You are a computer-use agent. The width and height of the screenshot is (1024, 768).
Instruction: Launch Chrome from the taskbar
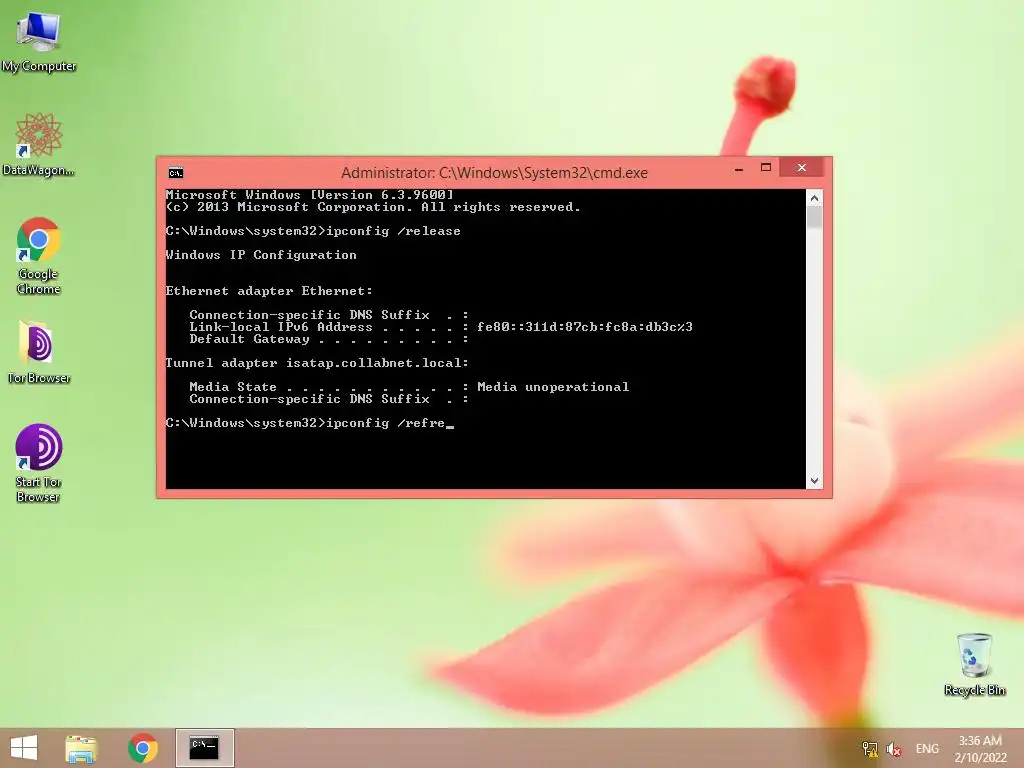(x=142, y=748)
